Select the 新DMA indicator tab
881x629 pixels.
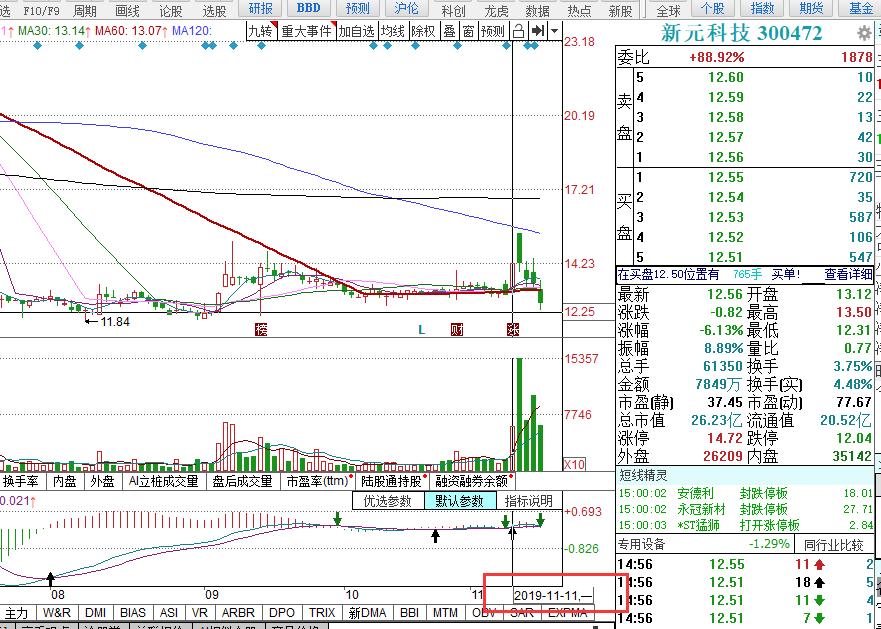tap(367, 613)
